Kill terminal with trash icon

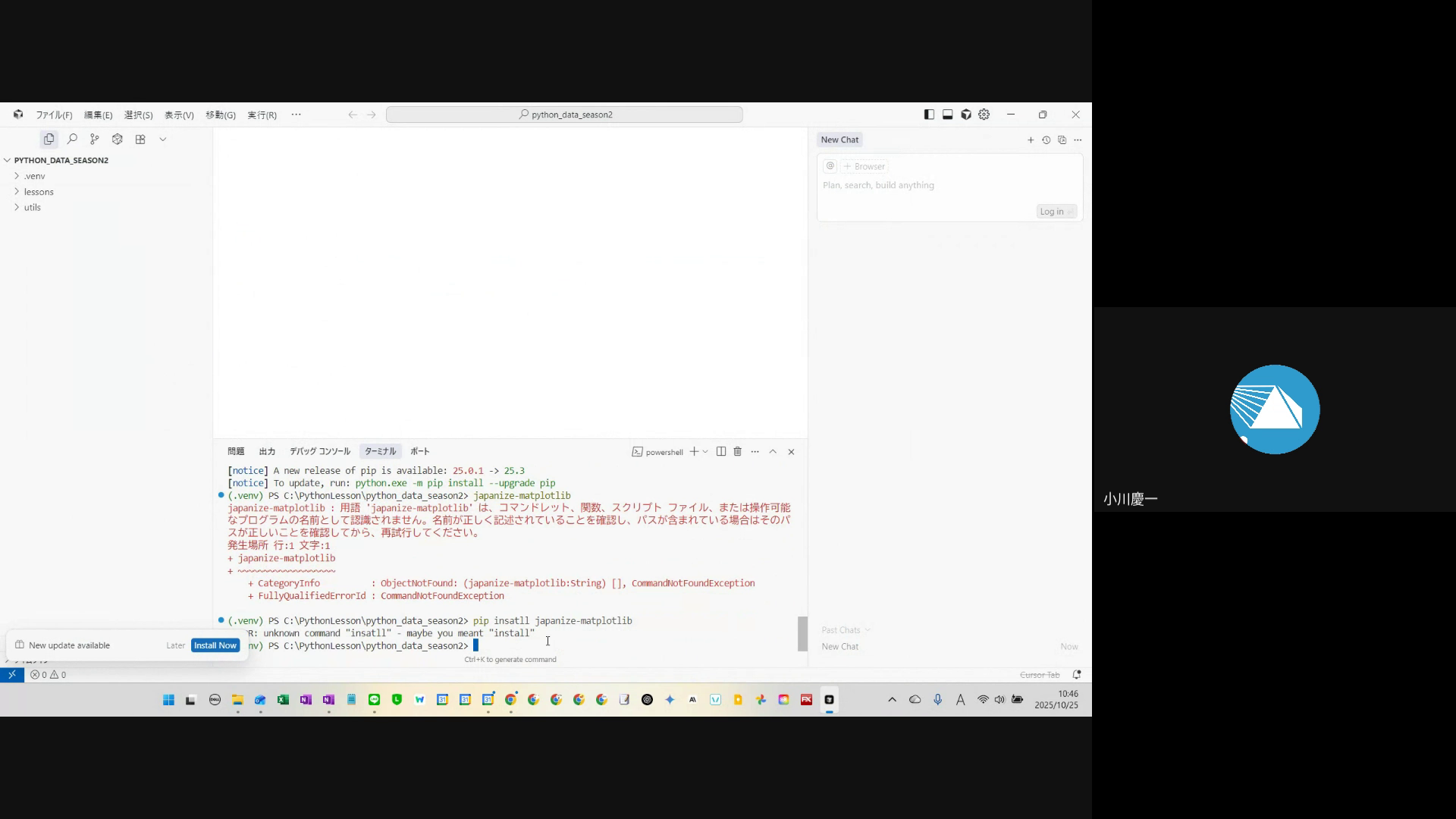737,452
